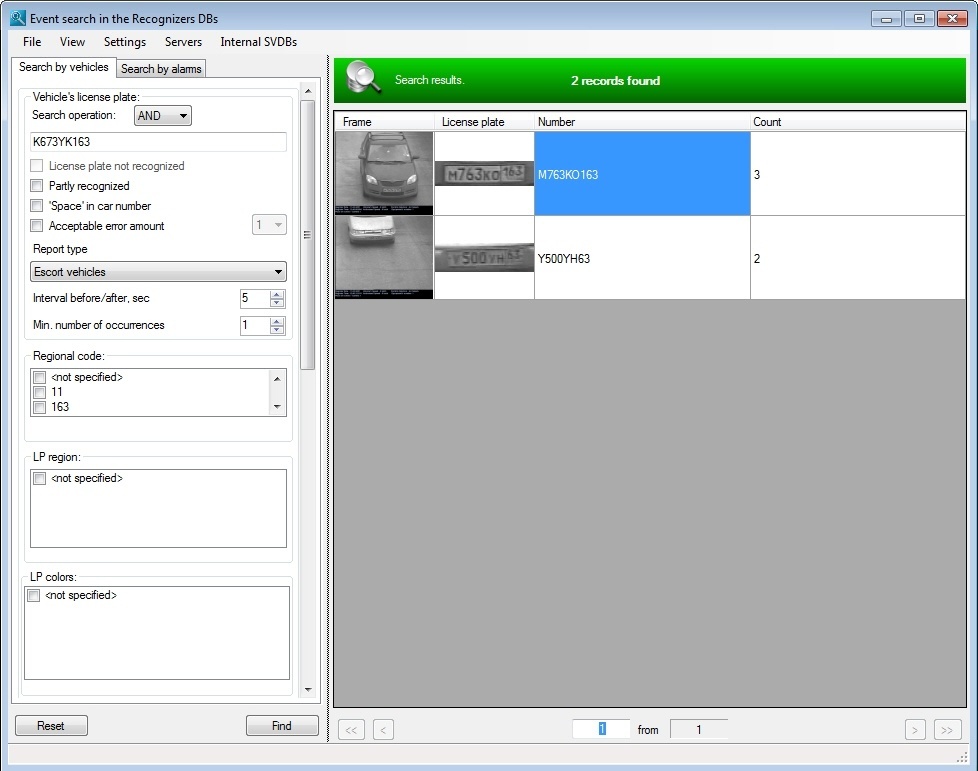
Task: Check regional code 163
Action: [x=39, y=407]
